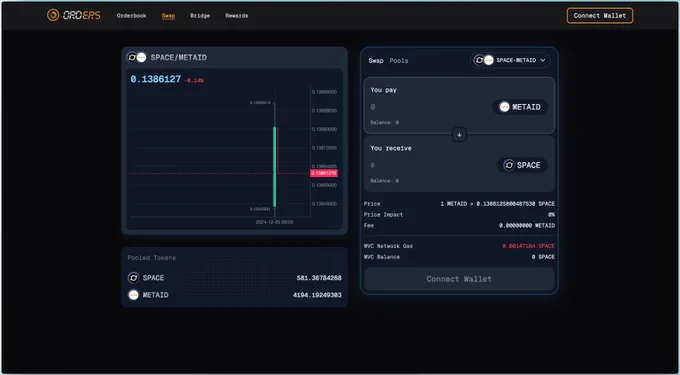Click the SPACE icon in Pooled Tokens
This screenshot has height=375, width=680.
(x=134, y=277)
